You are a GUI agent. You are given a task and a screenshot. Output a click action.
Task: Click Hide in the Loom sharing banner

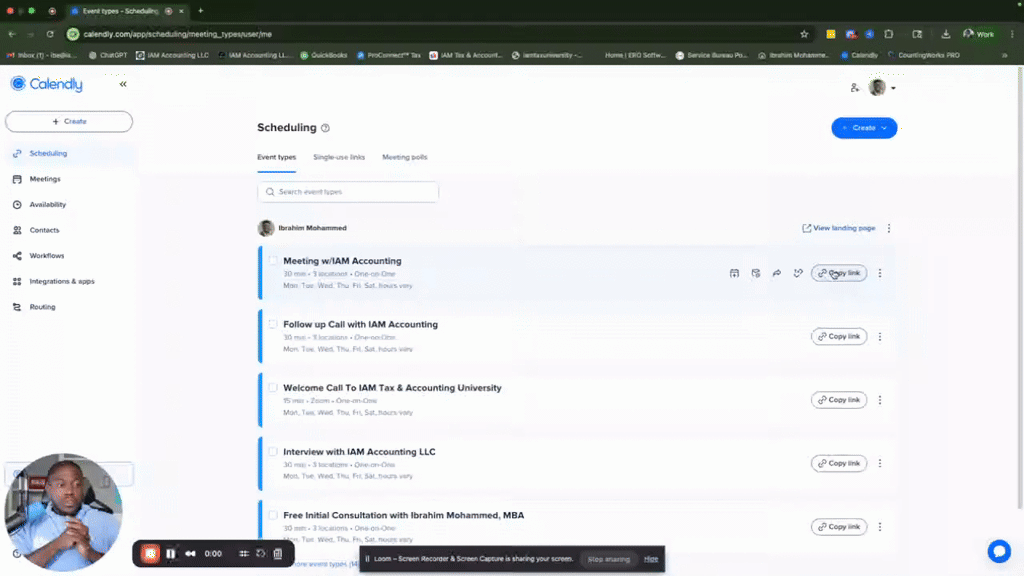pyautogui.click(x=651, y=559)
